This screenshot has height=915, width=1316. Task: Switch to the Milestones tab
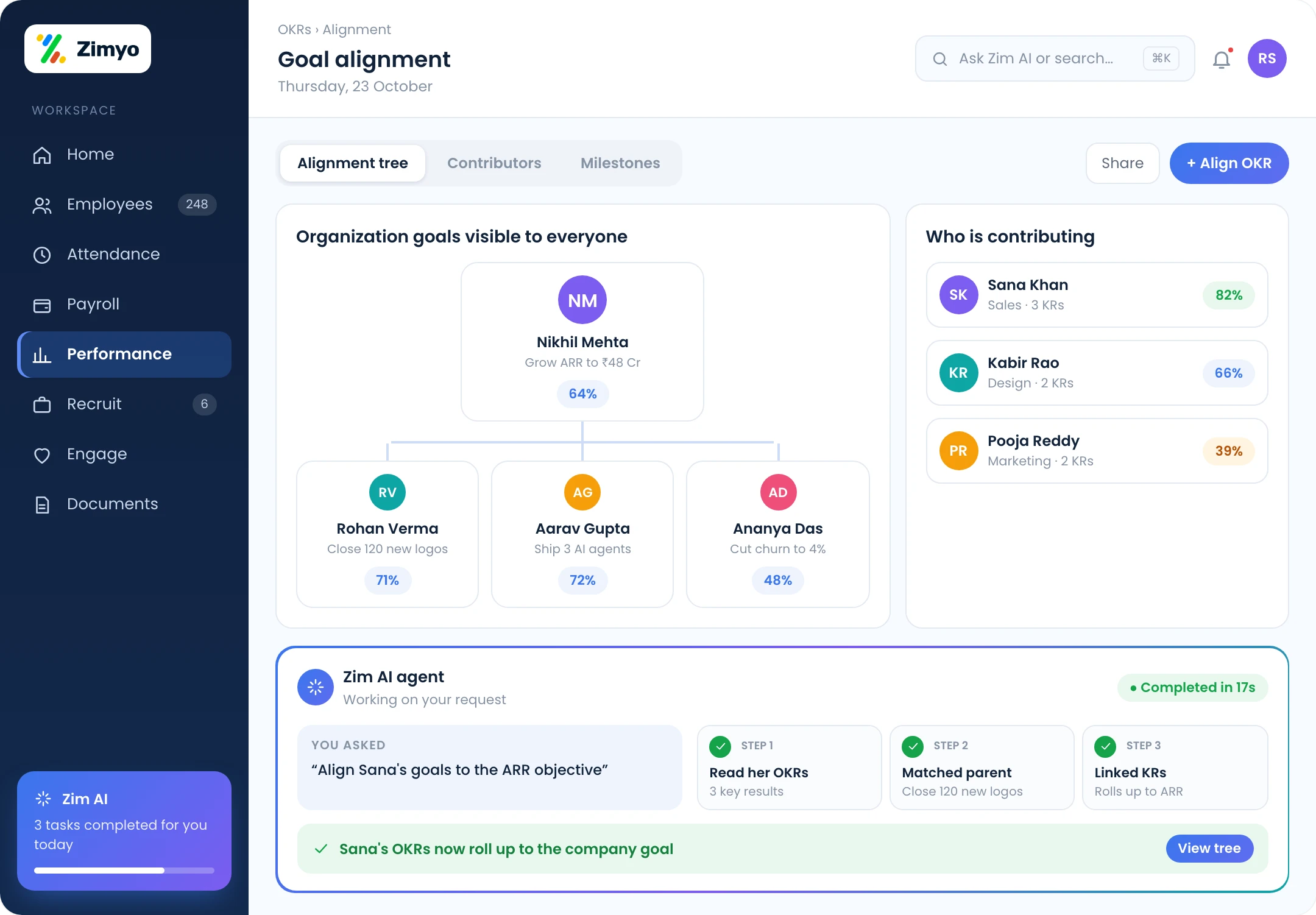coord(620,163)
